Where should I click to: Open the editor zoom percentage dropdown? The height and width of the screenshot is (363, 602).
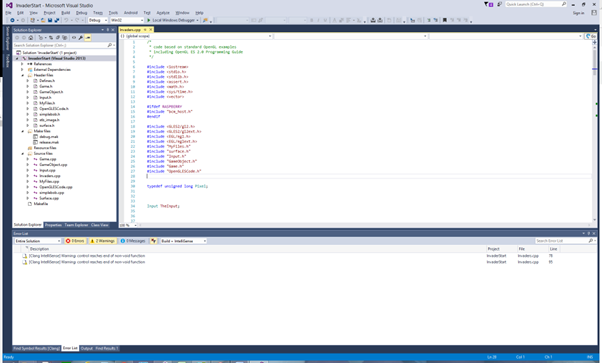(x=128, y=225)
